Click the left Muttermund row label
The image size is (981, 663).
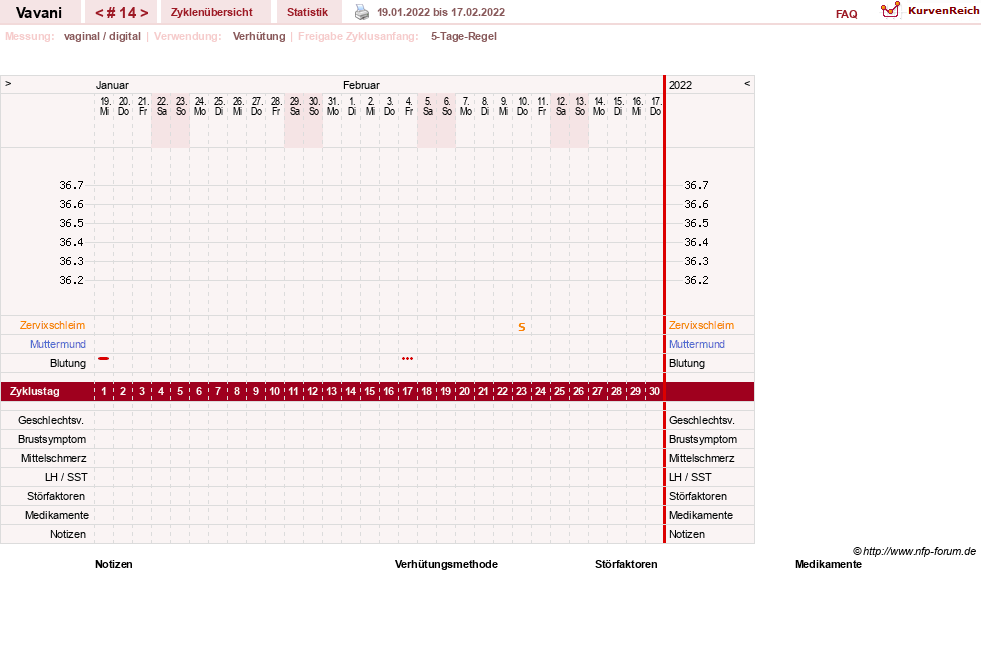pyautogui.click(x=58, y=344)
